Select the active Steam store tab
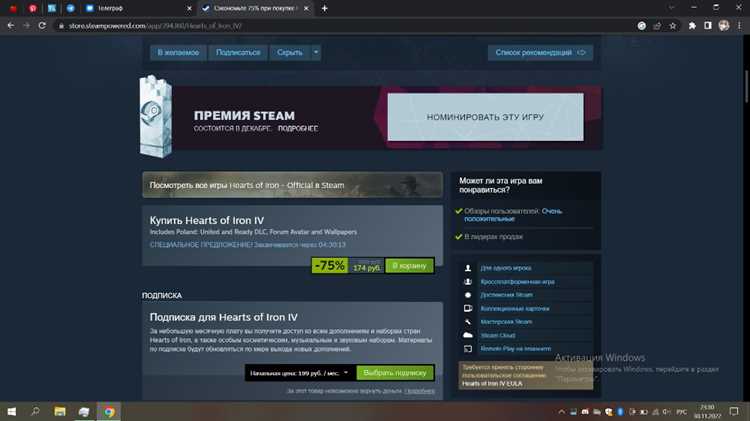The height and width of the screenshot is (421, 750). (x=256, y=8)
